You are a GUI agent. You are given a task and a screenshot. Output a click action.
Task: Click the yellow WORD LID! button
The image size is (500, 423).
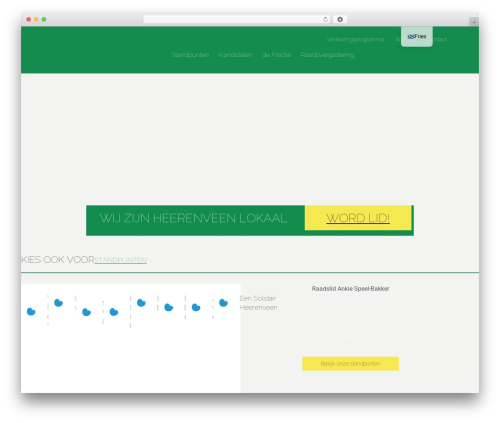coord(358,218)
